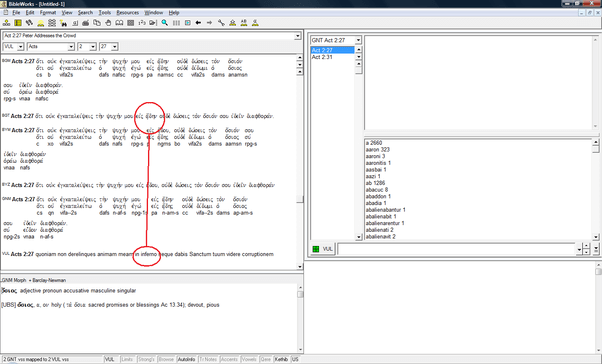Image resolution: width=602 pixels, height=364 pixels.
Task: Click the open book toolbar icon
Action: 119,23
